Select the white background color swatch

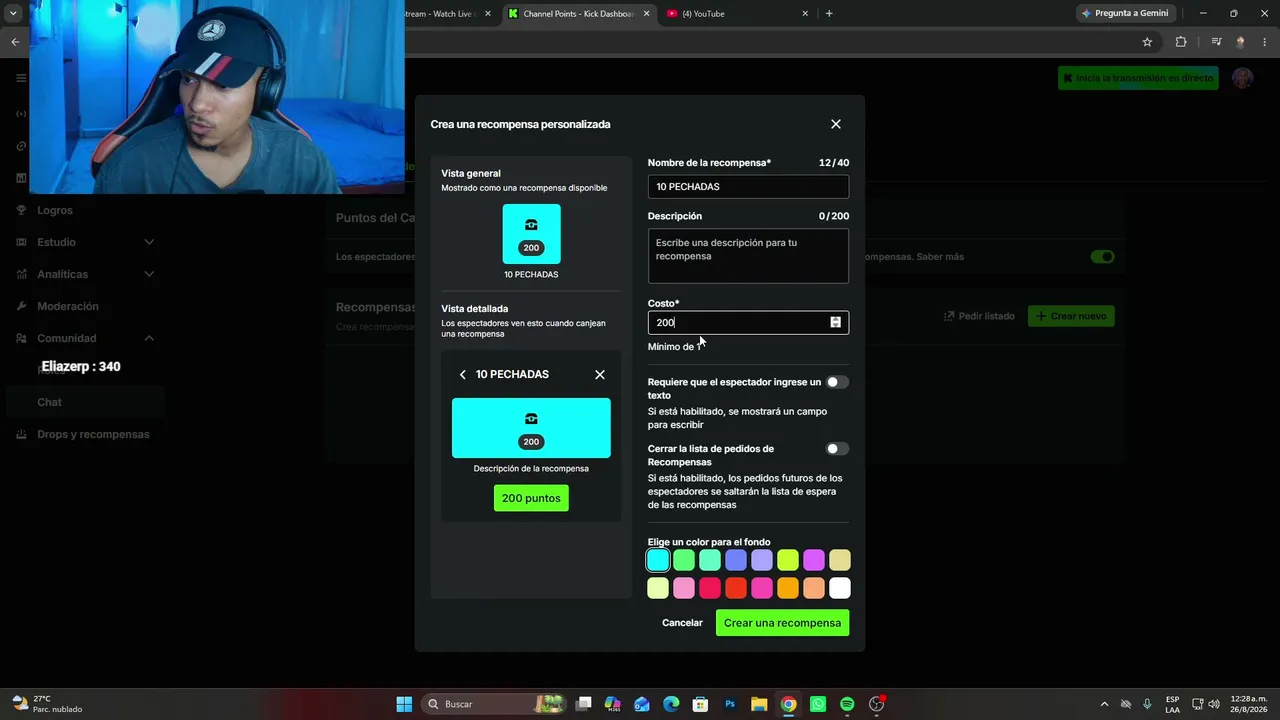point(840,588)
